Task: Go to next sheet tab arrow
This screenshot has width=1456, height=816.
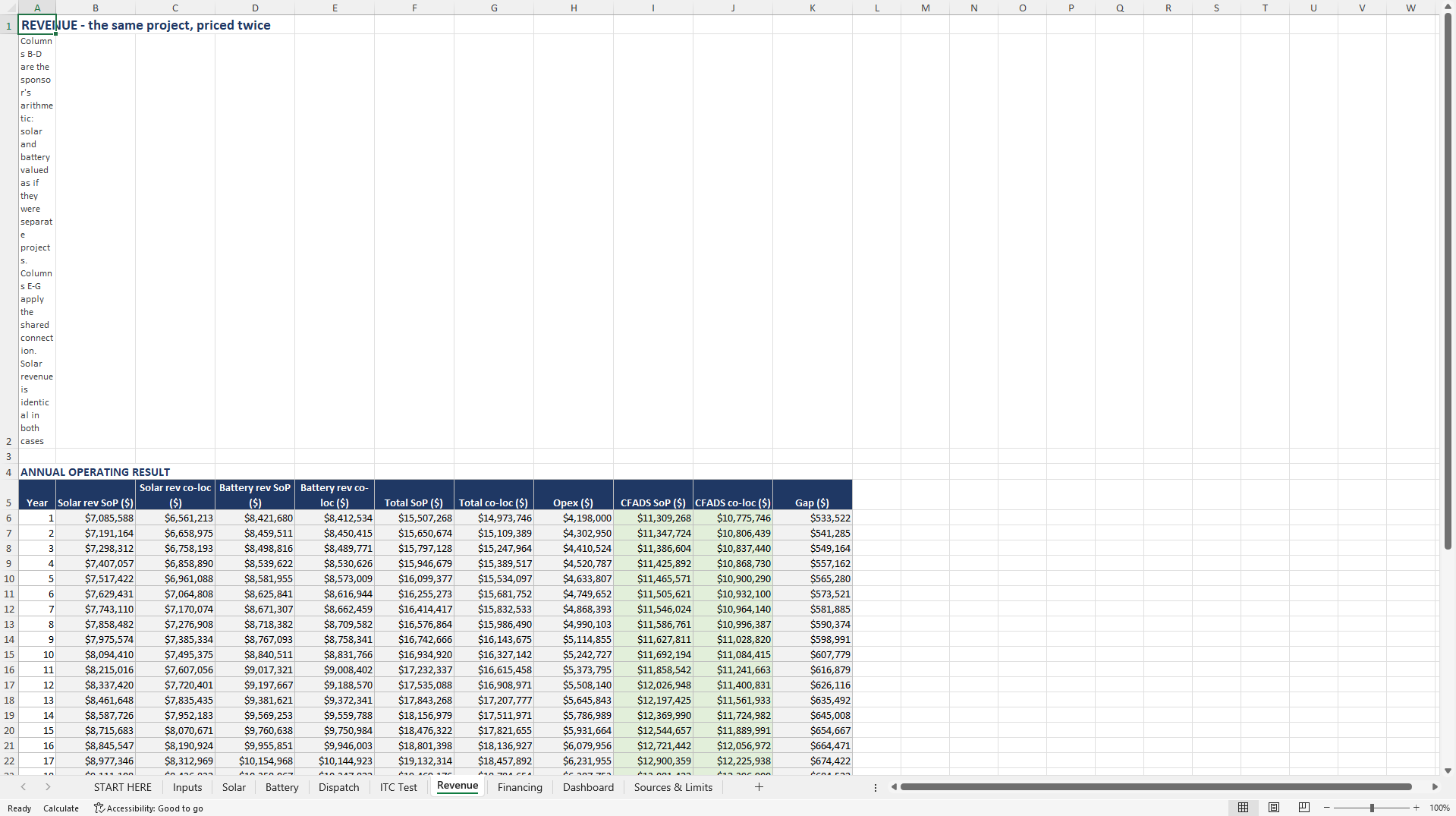Action: 48,787
